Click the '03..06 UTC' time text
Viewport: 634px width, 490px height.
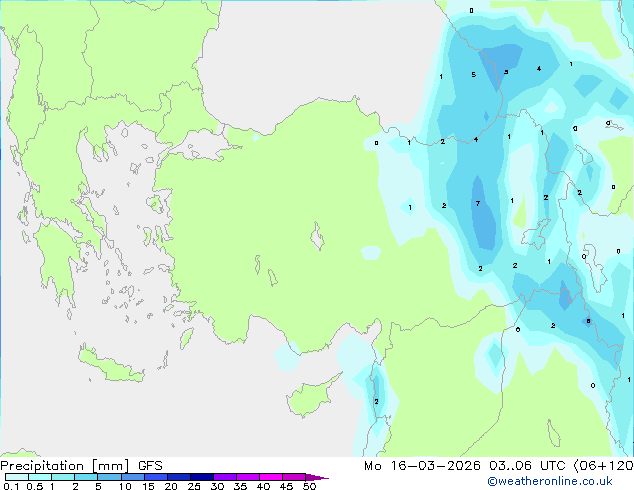pyautogui.click(x=526, y=466)
